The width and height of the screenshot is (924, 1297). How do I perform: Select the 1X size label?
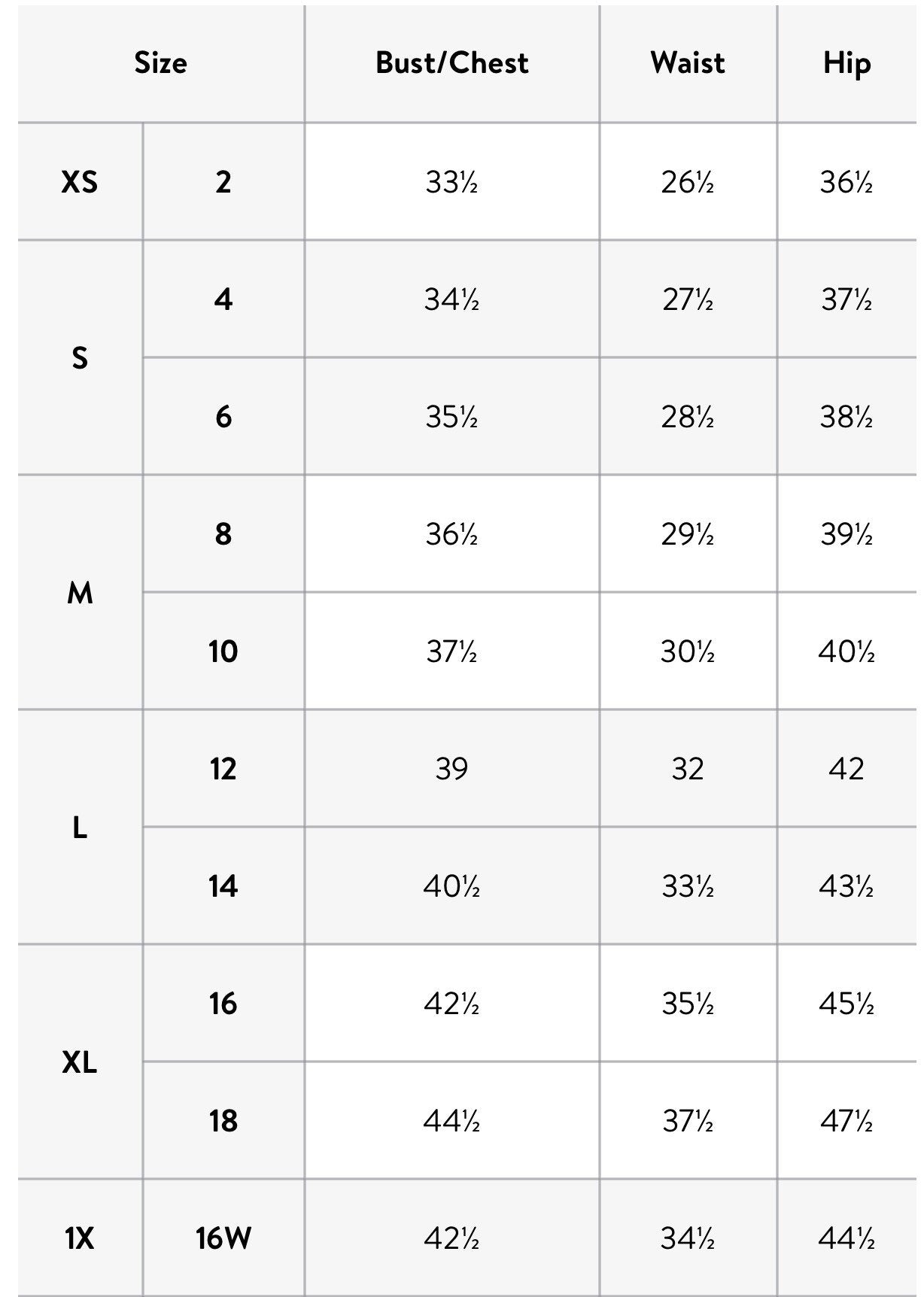tap(80, 1238)
